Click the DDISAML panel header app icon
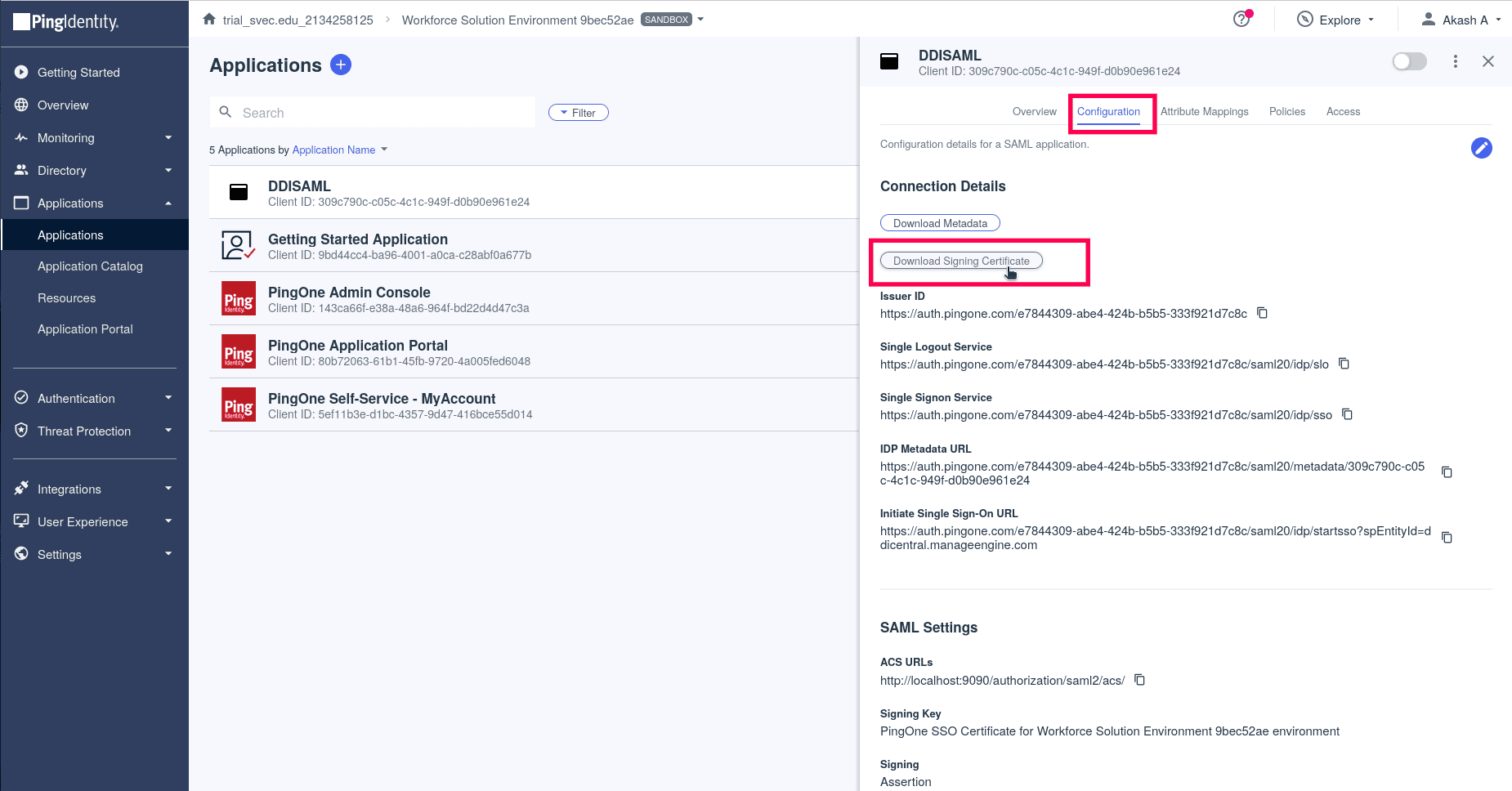The width and height of the screenshot is (1512, 791). point(889,61)
